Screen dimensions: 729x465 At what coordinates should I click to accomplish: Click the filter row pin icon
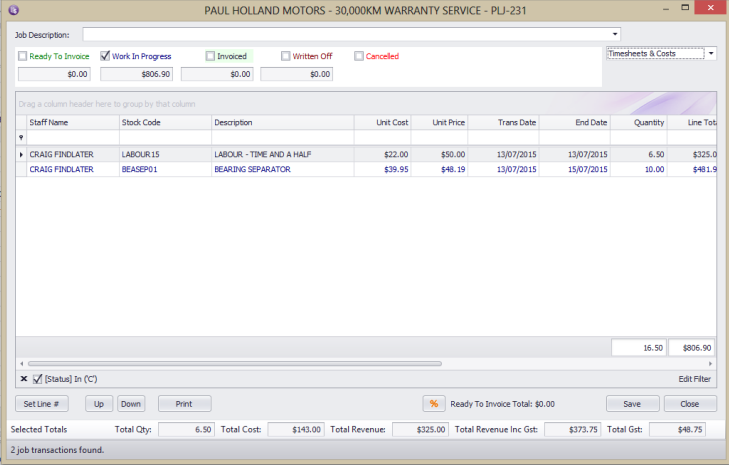click(21, 138)
